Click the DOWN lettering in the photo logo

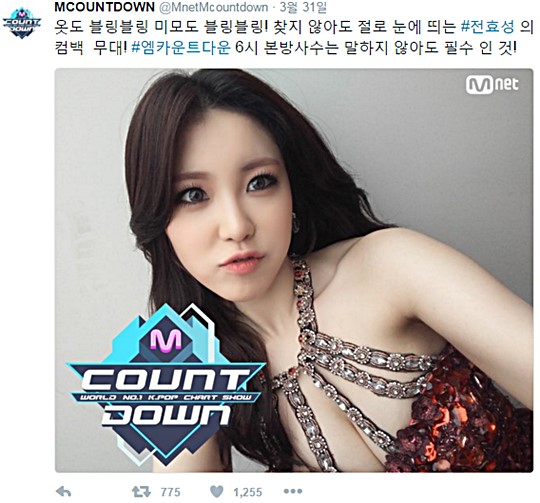166,415
